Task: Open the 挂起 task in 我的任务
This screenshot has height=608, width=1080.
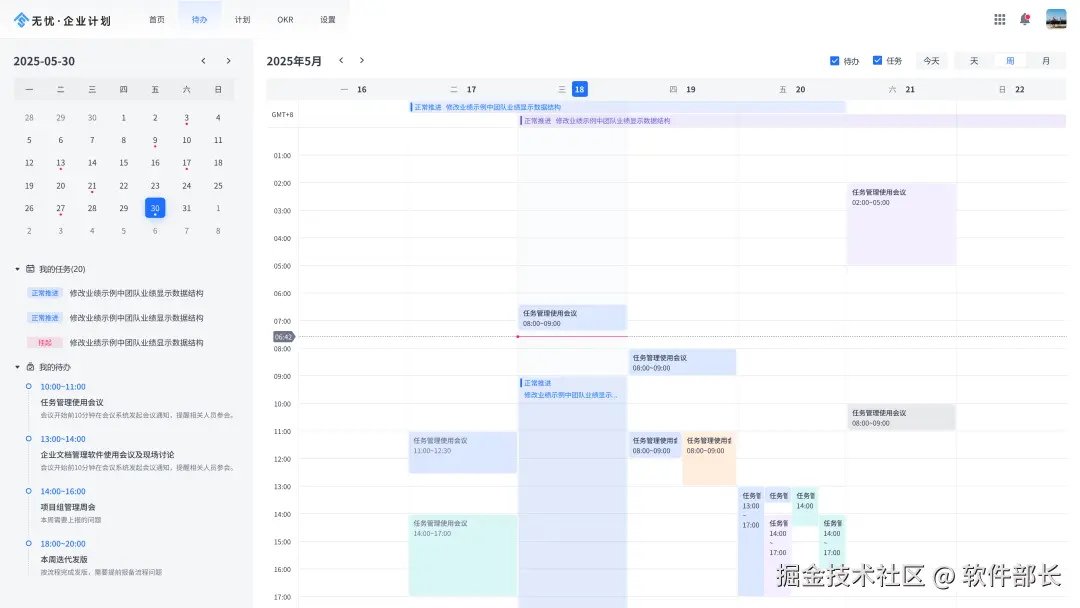Action: coord(116,343)
